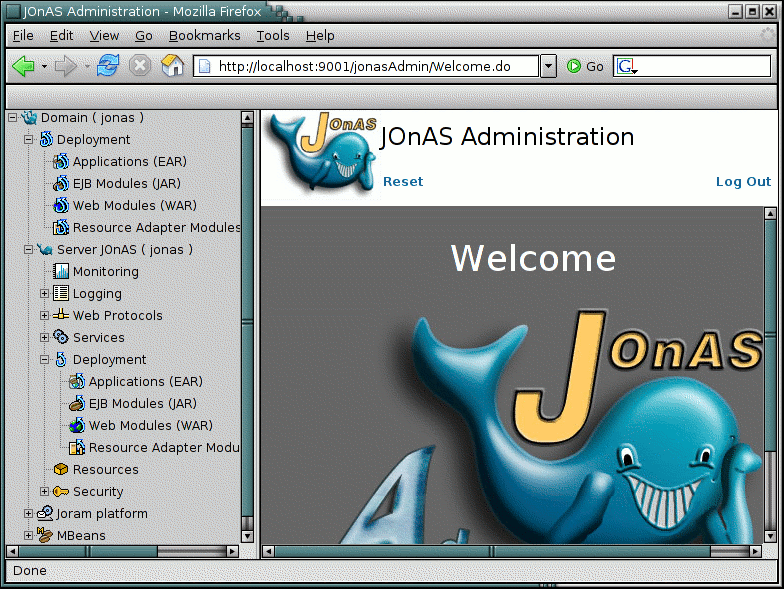Click the server Web Modules (WAR) globe icon
This screenshot has width=784, height=589.
pyautogui.click(x=77, y=426)
